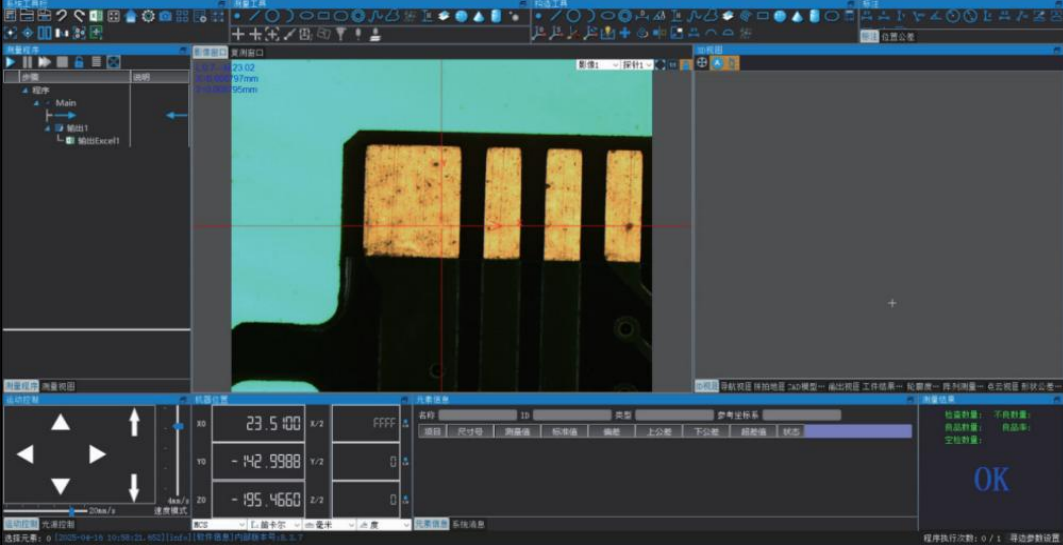Open the 影像1 image source dropdown
This screenshot has width=1063, height=545.
[x=598, y=64]
